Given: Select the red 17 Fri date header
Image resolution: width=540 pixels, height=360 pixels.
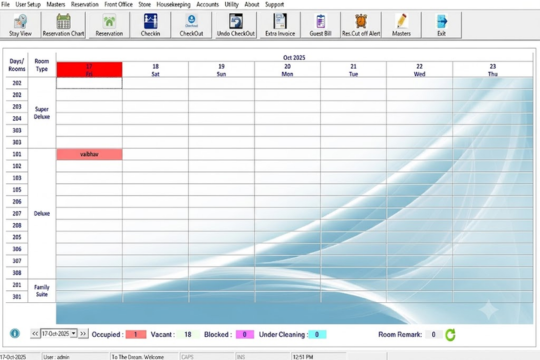Looking at the screenshot, I should [x=89, y=70].
